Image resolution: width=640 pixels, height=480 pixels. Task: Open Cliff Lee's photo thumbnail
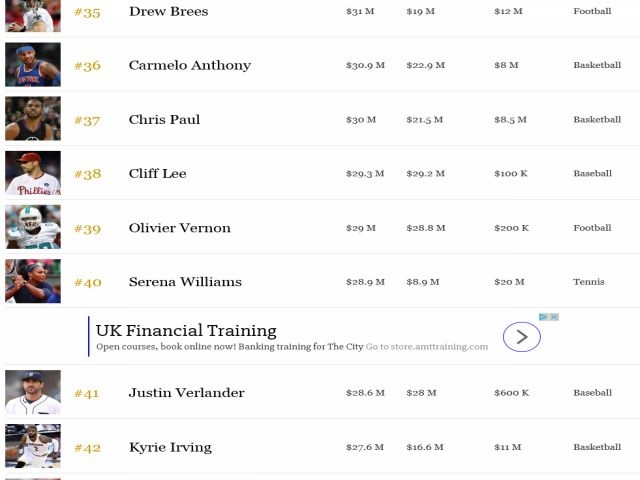tap(33, 173)
